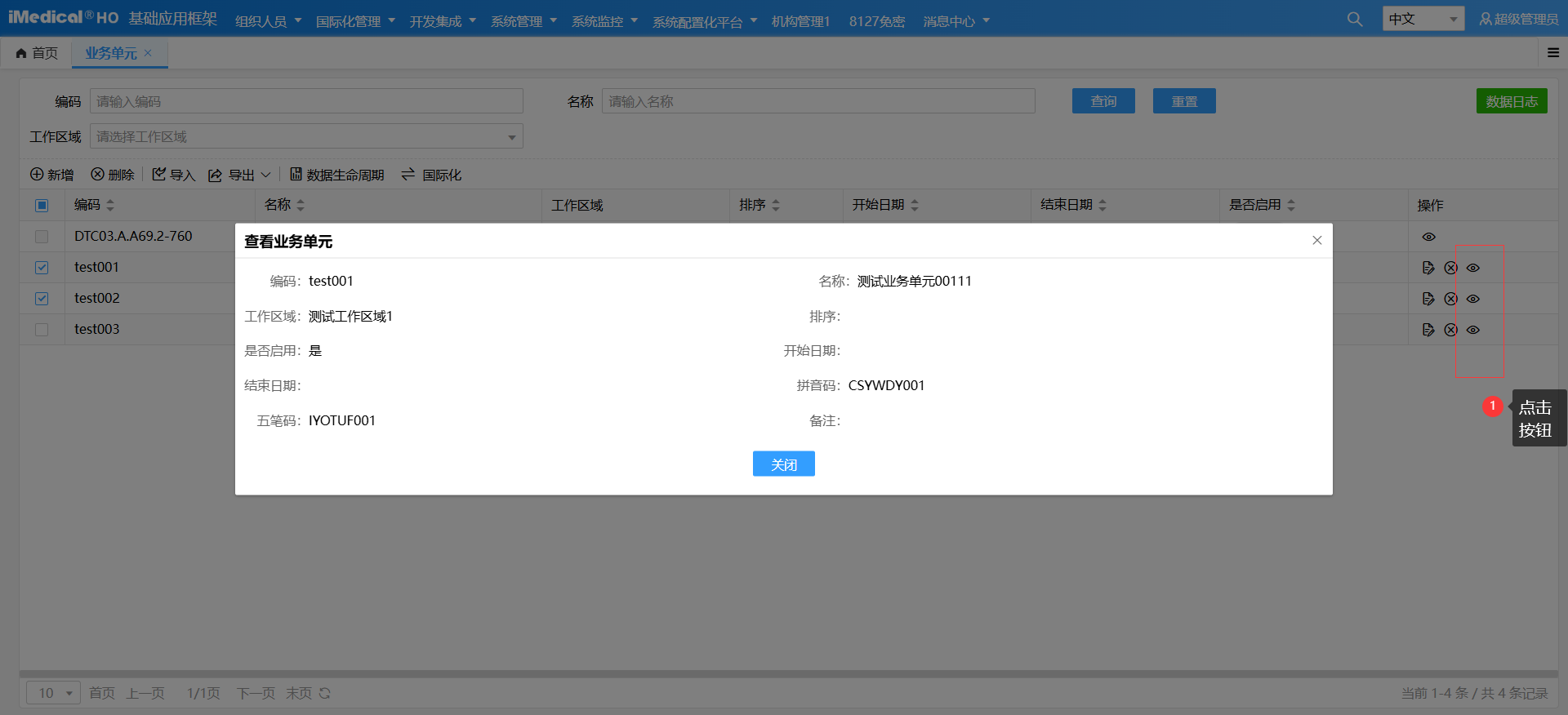Click the 查询 search button
Screen dimensions: 1568x715
pyautogui.click(x=1103, y=101)
